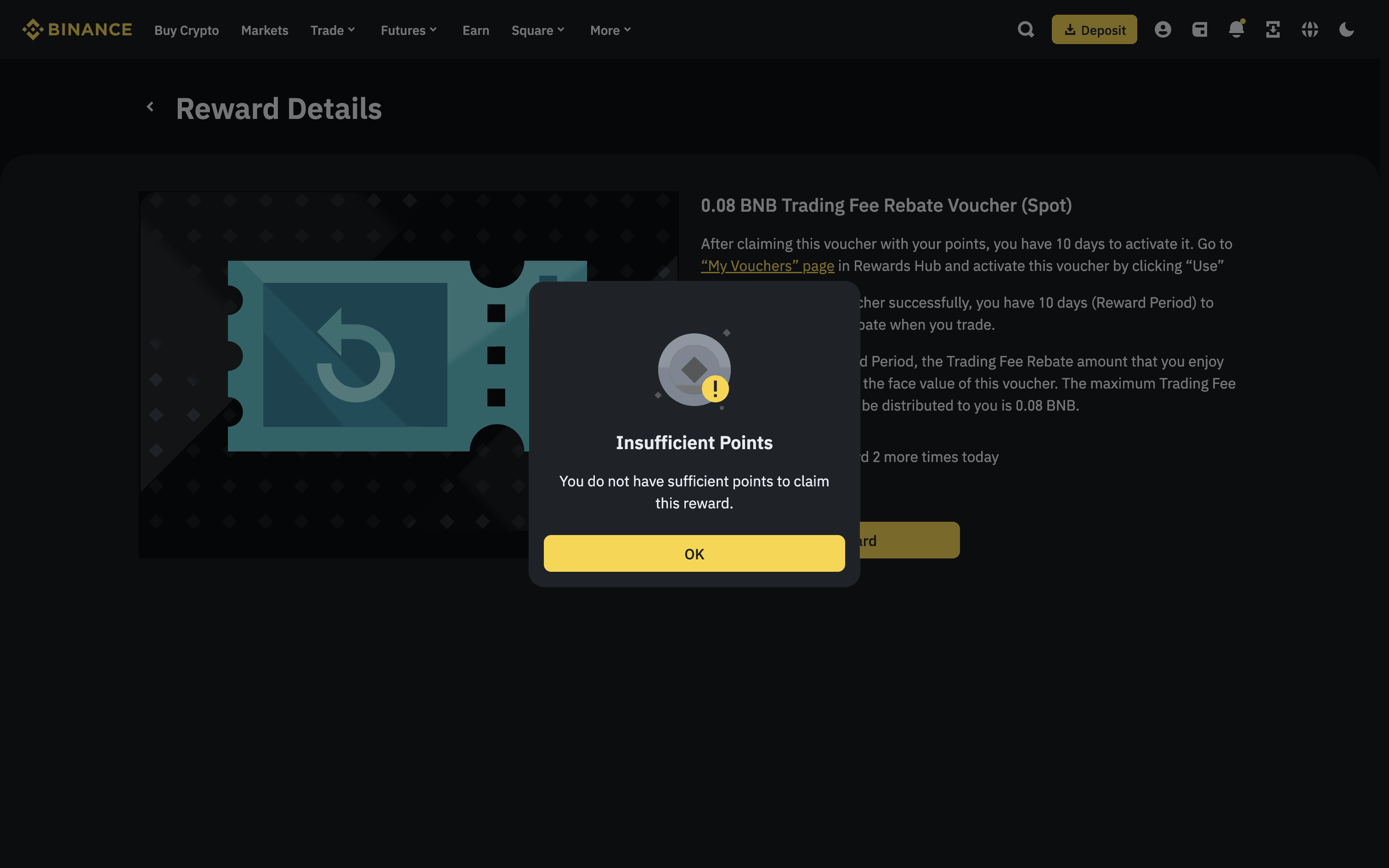Expand the Trade dropdown
The height and width of the screenshot is (868, 1389).
tap(333, 30)
